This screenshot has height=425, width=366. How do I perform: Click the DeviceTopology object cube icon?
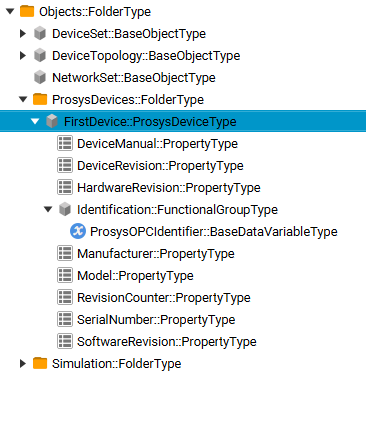(40, 56)
